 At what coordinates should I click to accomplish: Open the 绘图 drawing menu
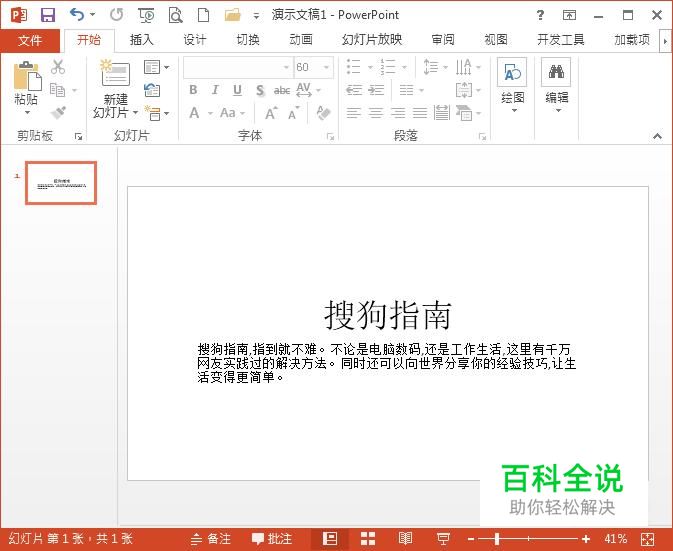click(512, 86)
